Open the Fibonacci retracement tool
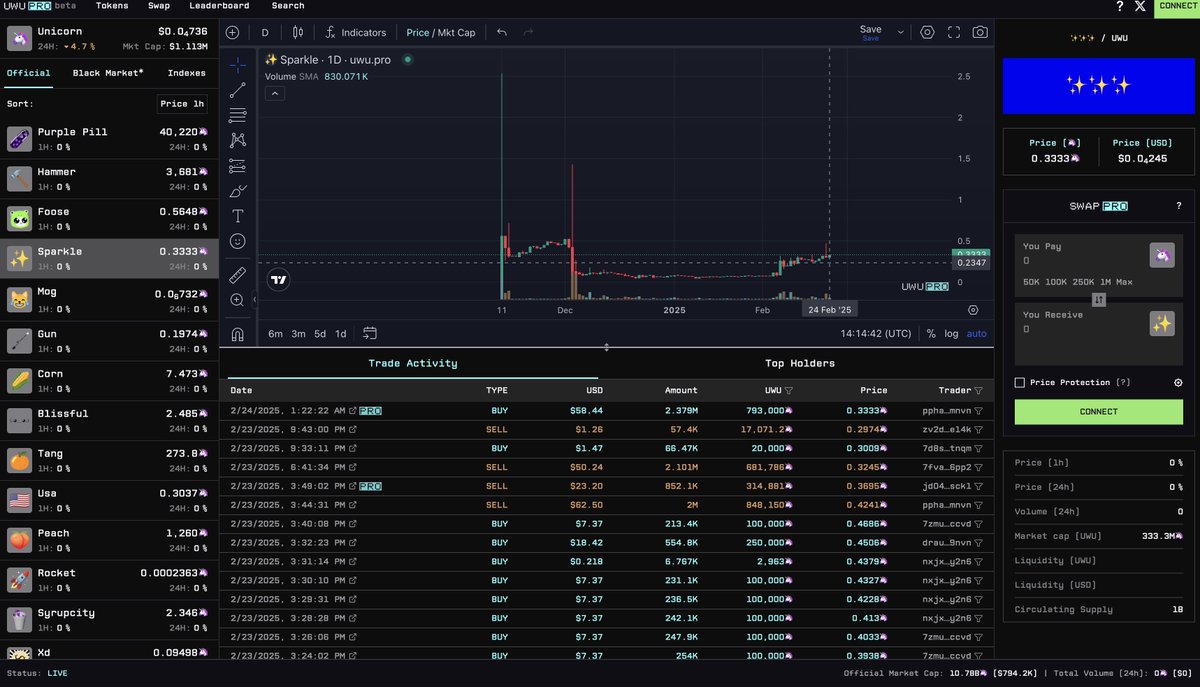 pyautogui.click(x=237, y=116)
